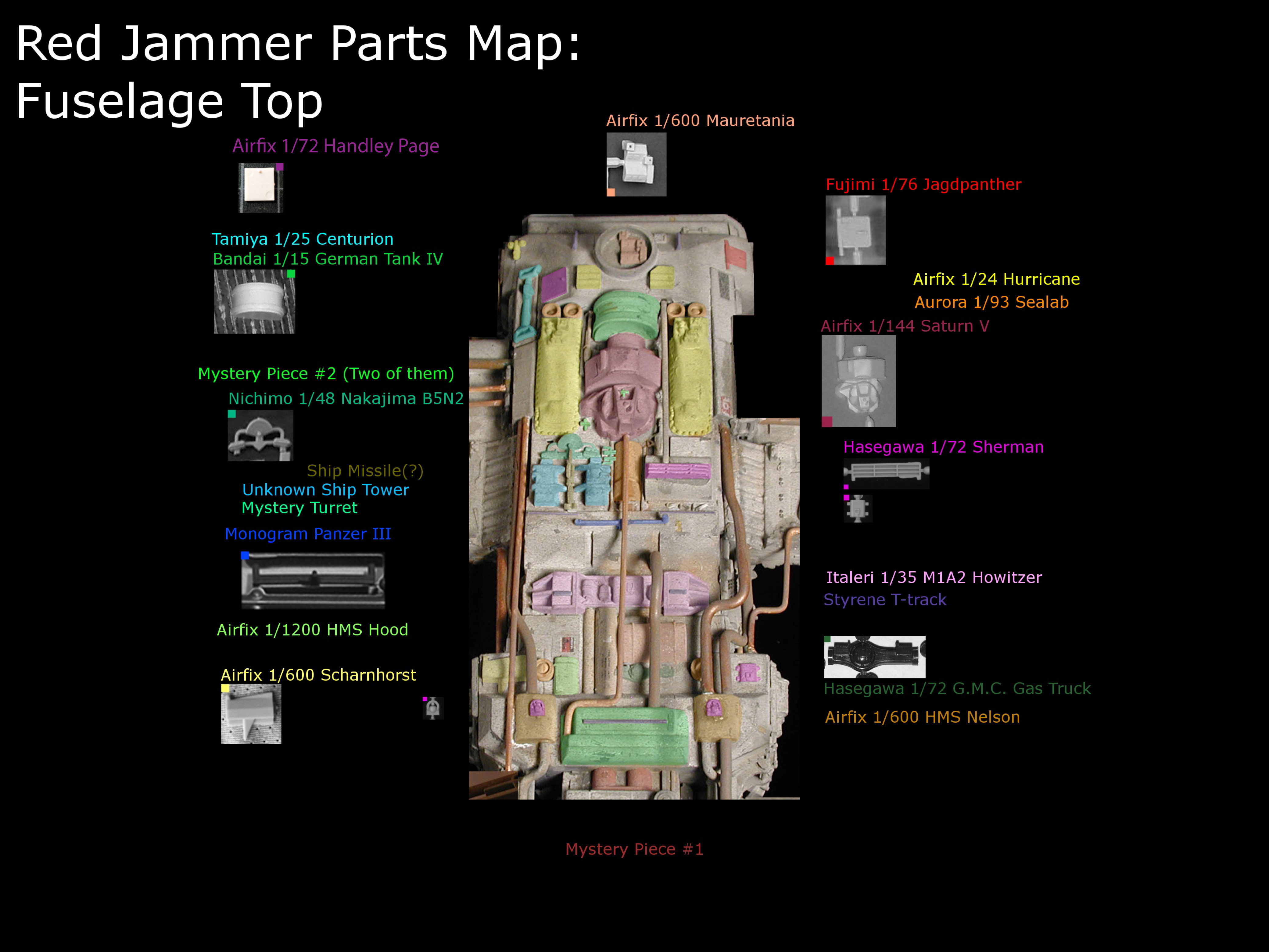This screenshot has width=1269, height=952.
Task: Select the black G.M.C. Gas Truck part thumbnail
Action: [x=875, y=657]
